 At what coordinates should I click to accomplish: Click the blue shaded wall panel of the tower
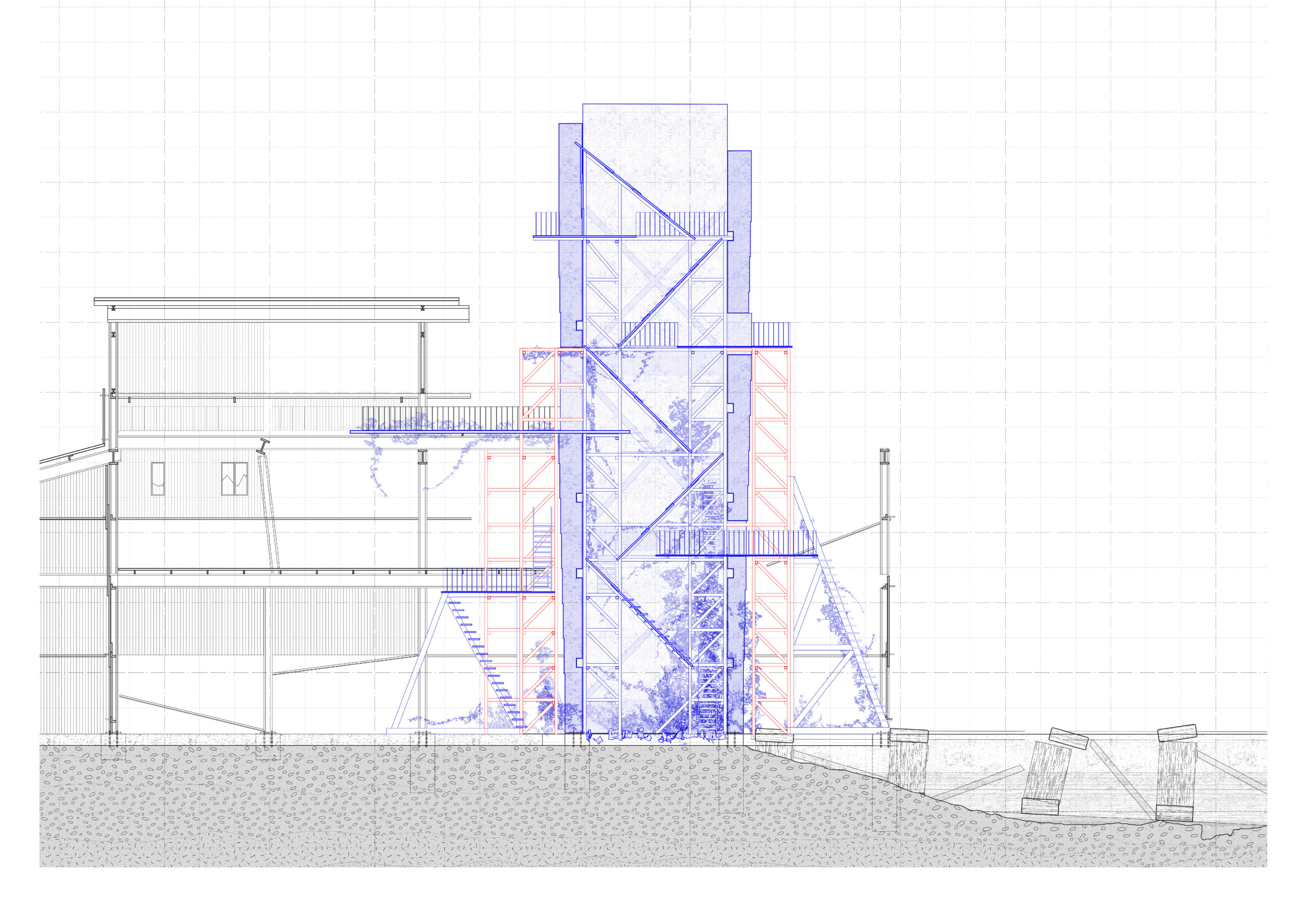pyautogui.click(x=569, y=285)
